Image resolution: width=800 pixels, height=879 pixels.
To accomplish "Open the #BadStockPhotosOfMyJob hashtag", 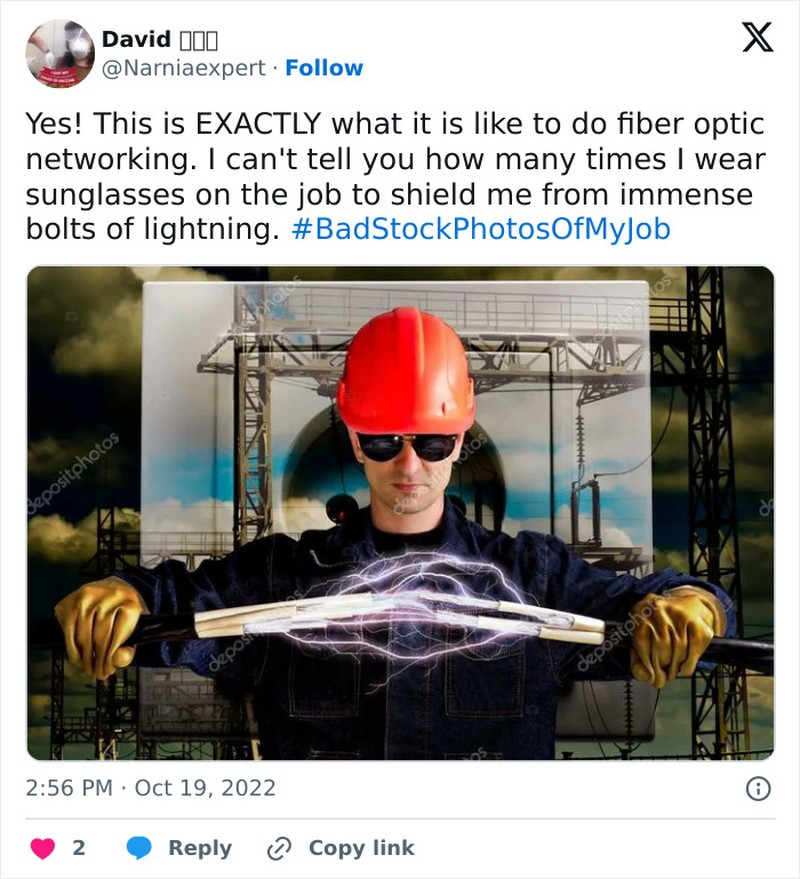I will 481,229.
